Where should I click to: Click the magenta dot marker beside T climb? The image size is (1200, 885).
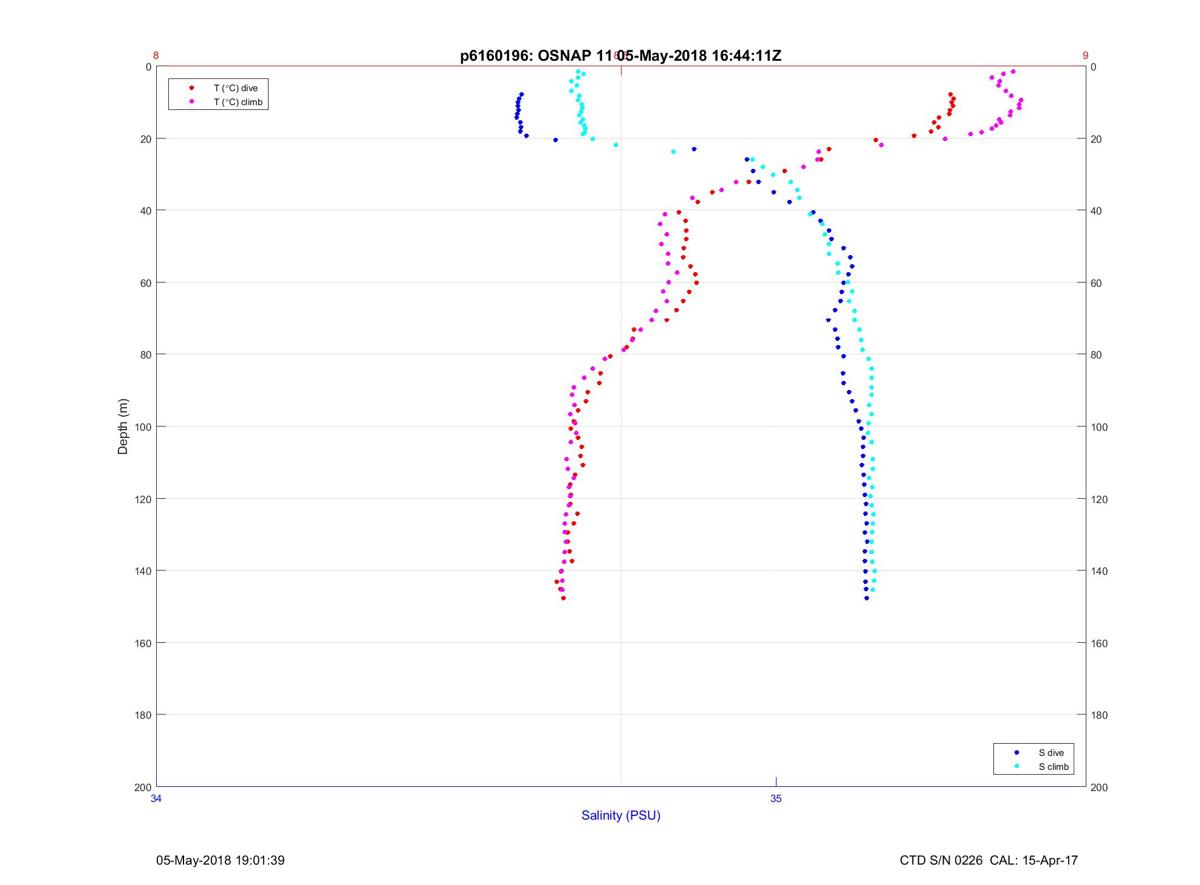[x=191, y=102]
